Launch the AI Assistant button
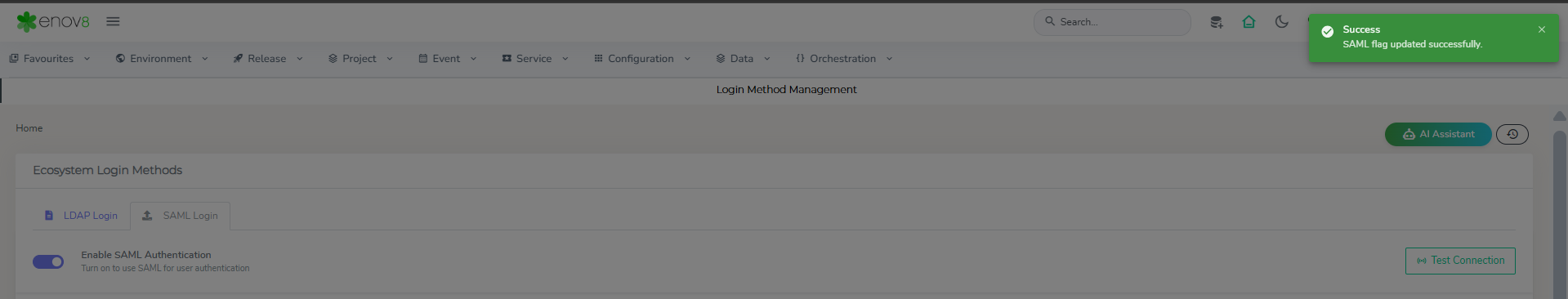Viewport: 1568px width, 299px height. 1438,134
